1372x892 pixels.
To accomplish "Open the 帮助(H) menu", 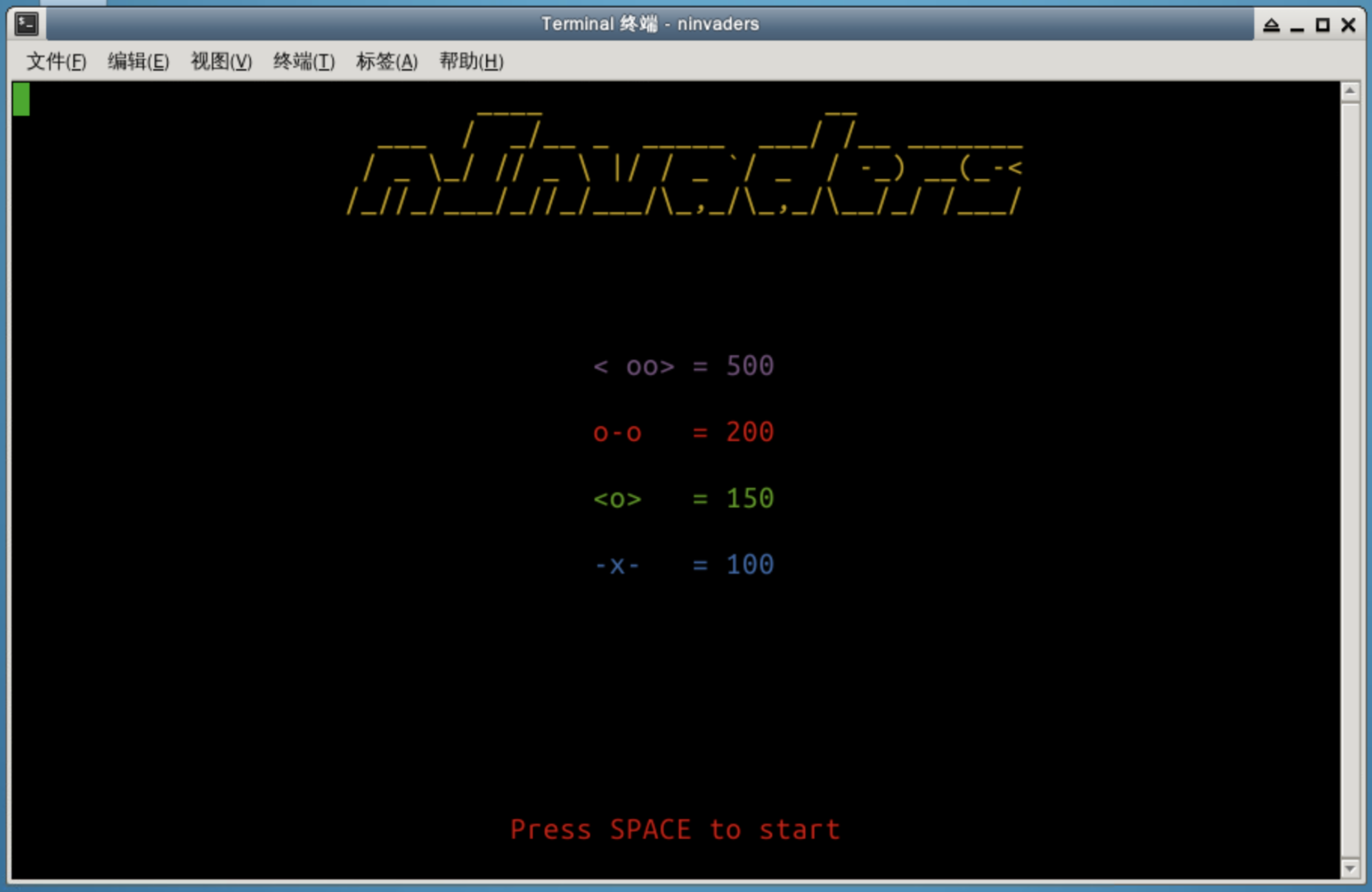I will coord(471,61).
